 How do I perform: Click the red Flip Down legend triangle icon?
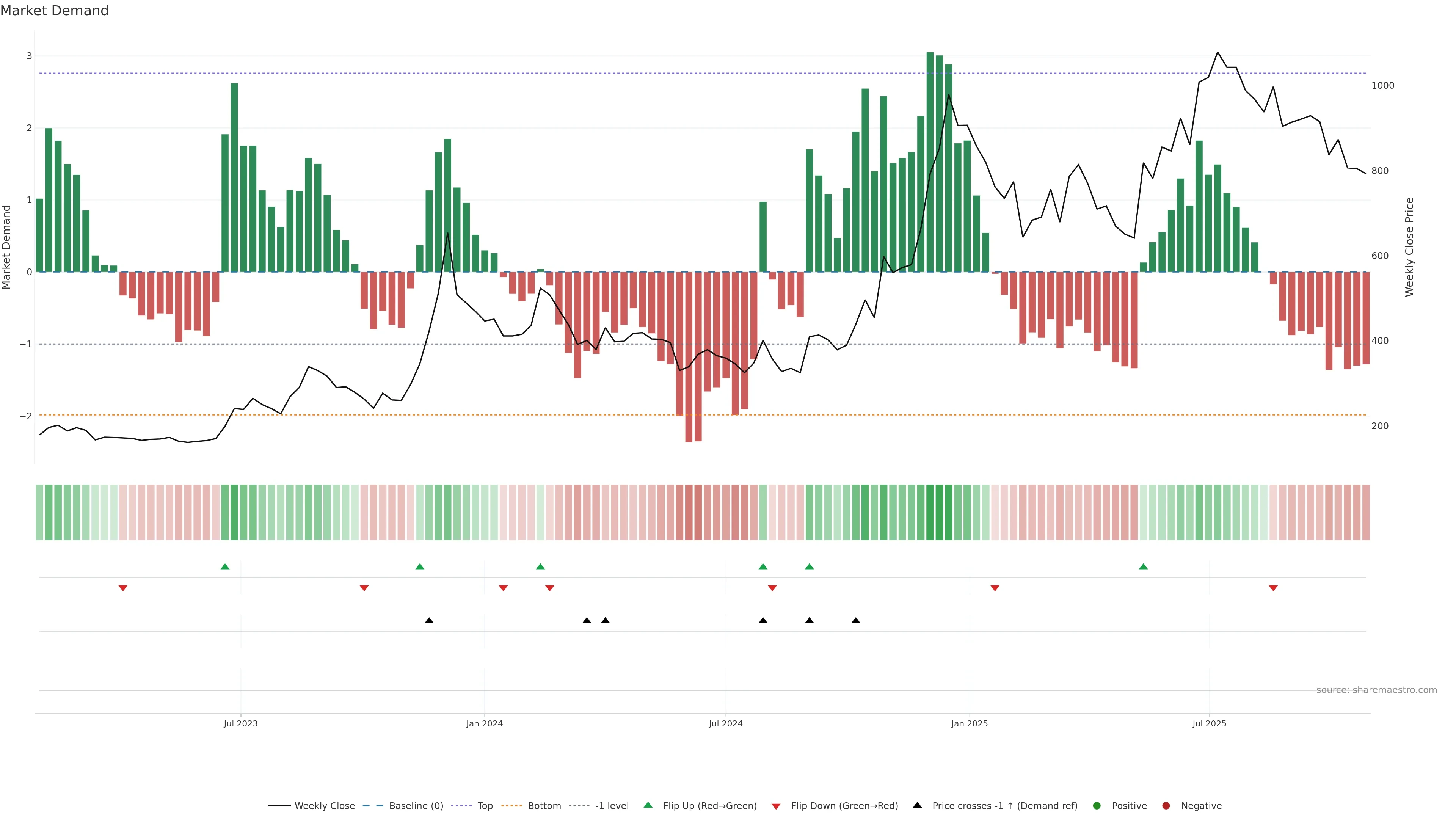[x=776, y=806]
